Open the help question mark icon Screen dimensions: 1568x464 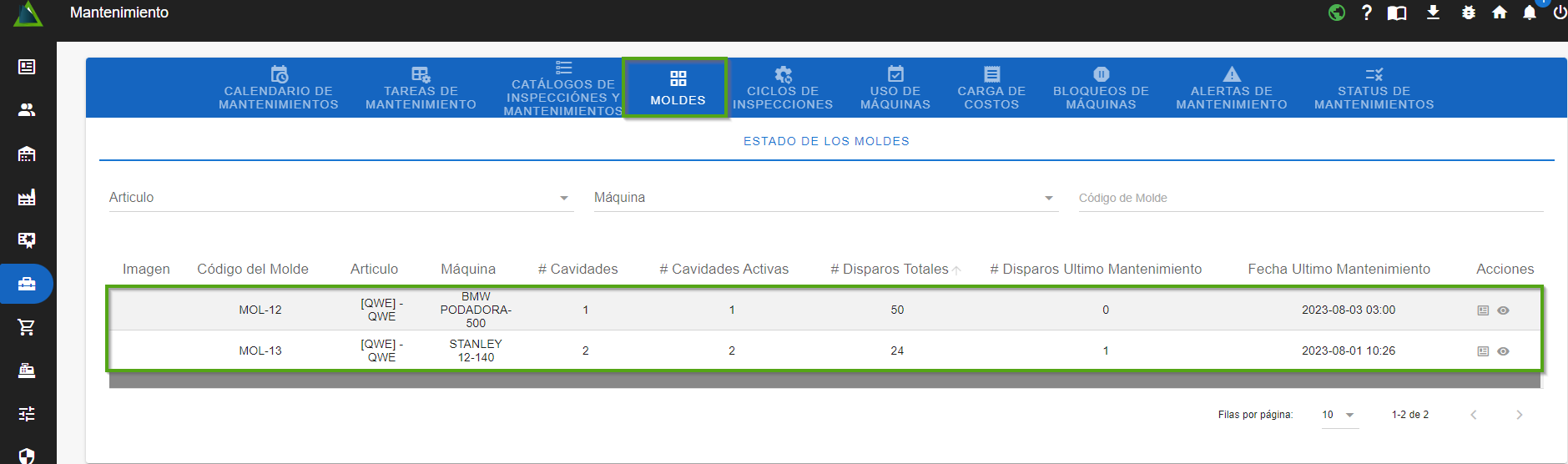1366,13
